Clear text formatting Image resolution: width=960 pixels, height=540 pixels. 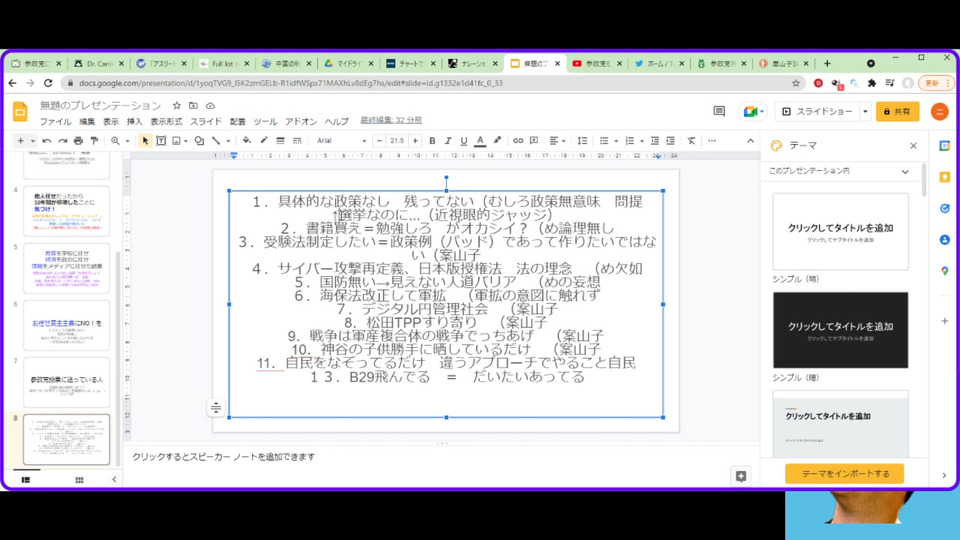(691, 141)
